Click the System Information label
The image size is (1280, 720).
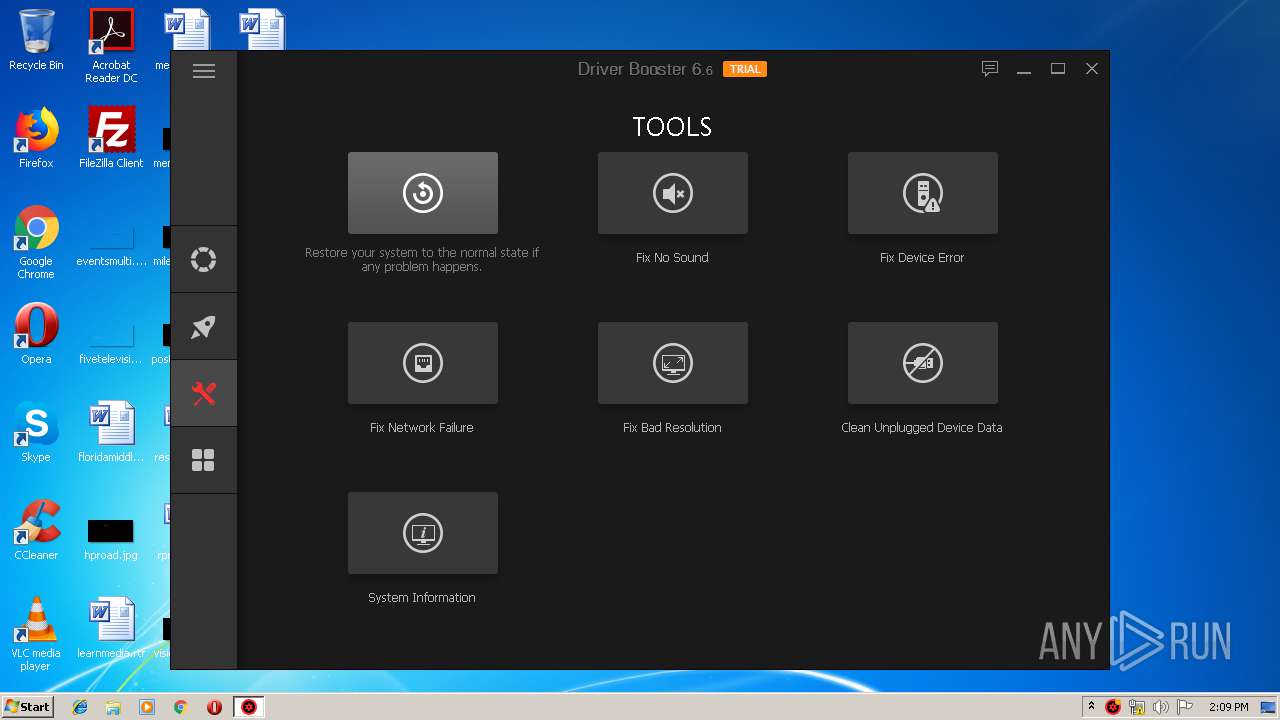422,598
